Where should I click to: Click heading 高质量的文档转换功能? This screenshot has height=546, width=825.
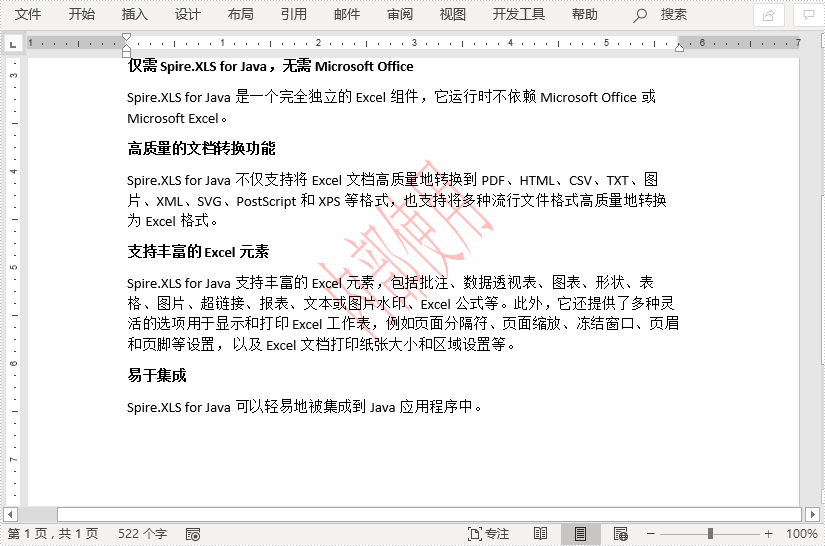(x=202, y=149)
